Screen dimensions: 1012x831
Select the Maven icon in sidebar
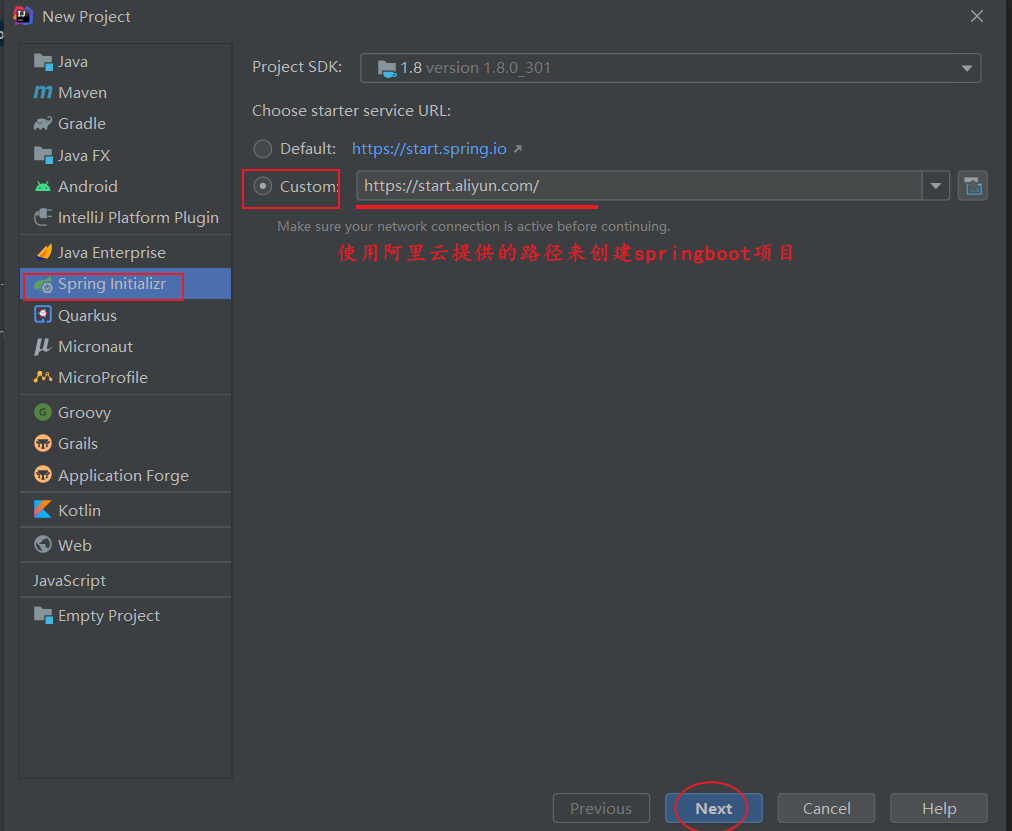[x=43, y=93]
